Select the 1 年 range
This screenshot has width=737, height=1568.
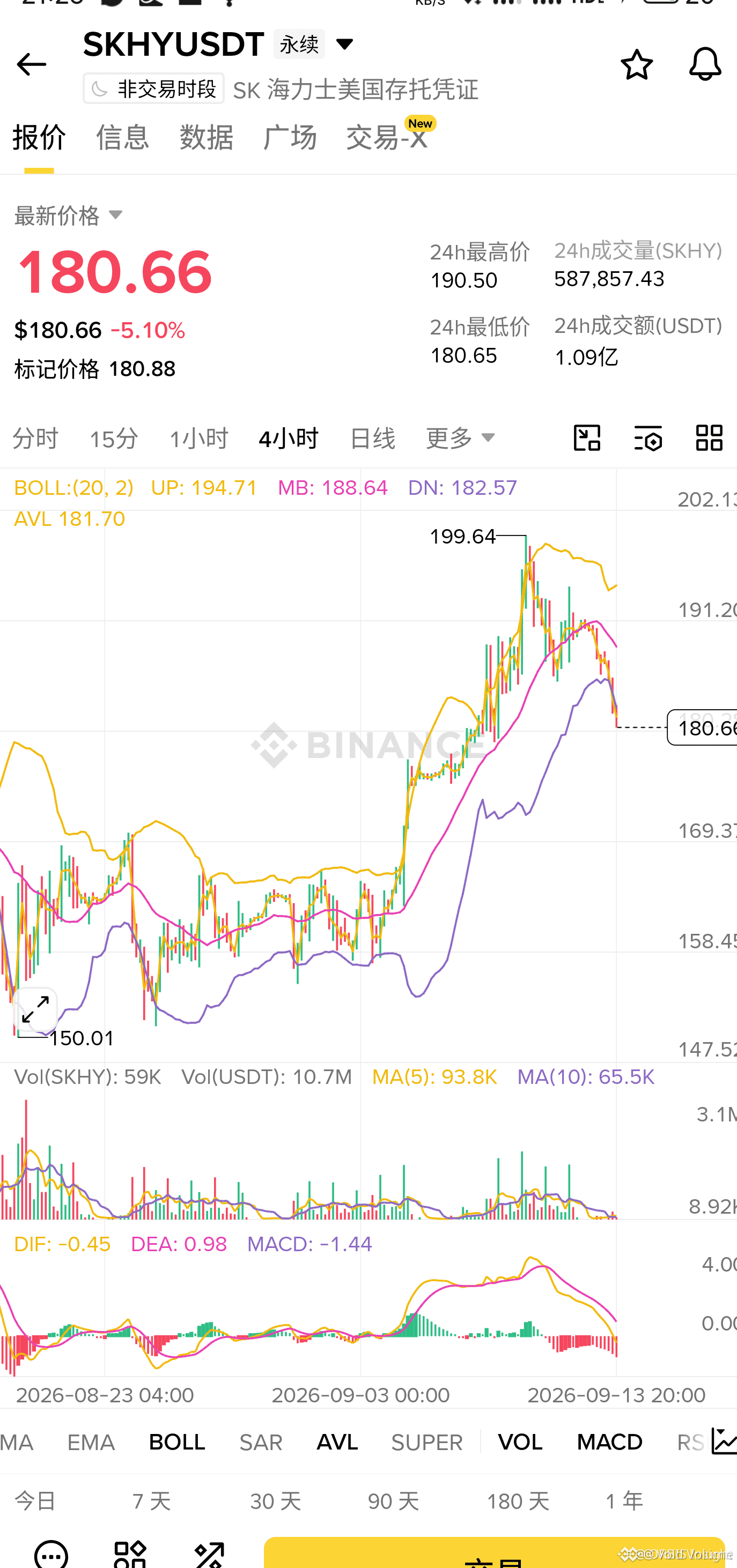coord(624,1501)
